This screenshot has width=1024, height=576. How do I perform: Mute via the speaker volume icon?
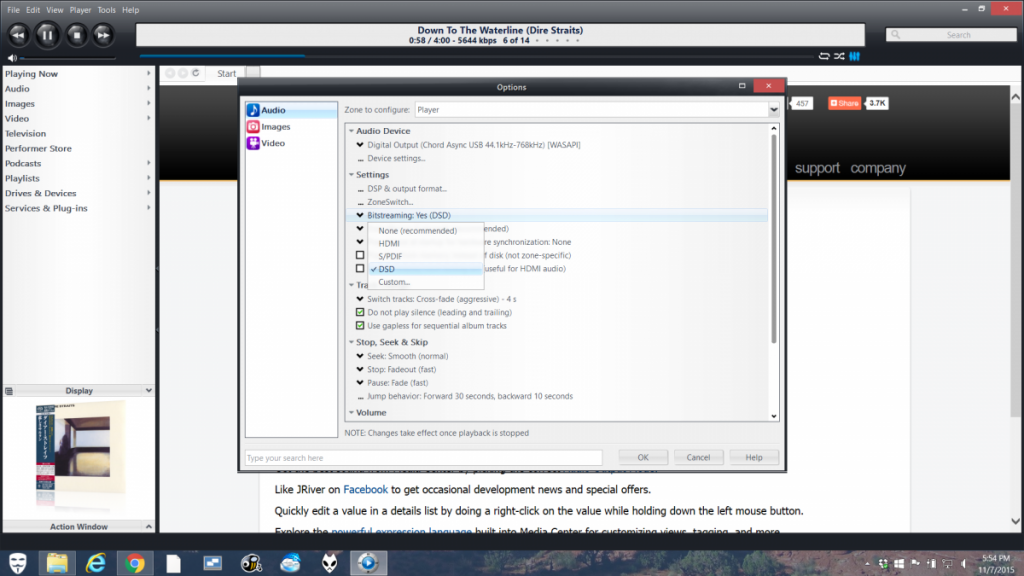pos(12,57)
